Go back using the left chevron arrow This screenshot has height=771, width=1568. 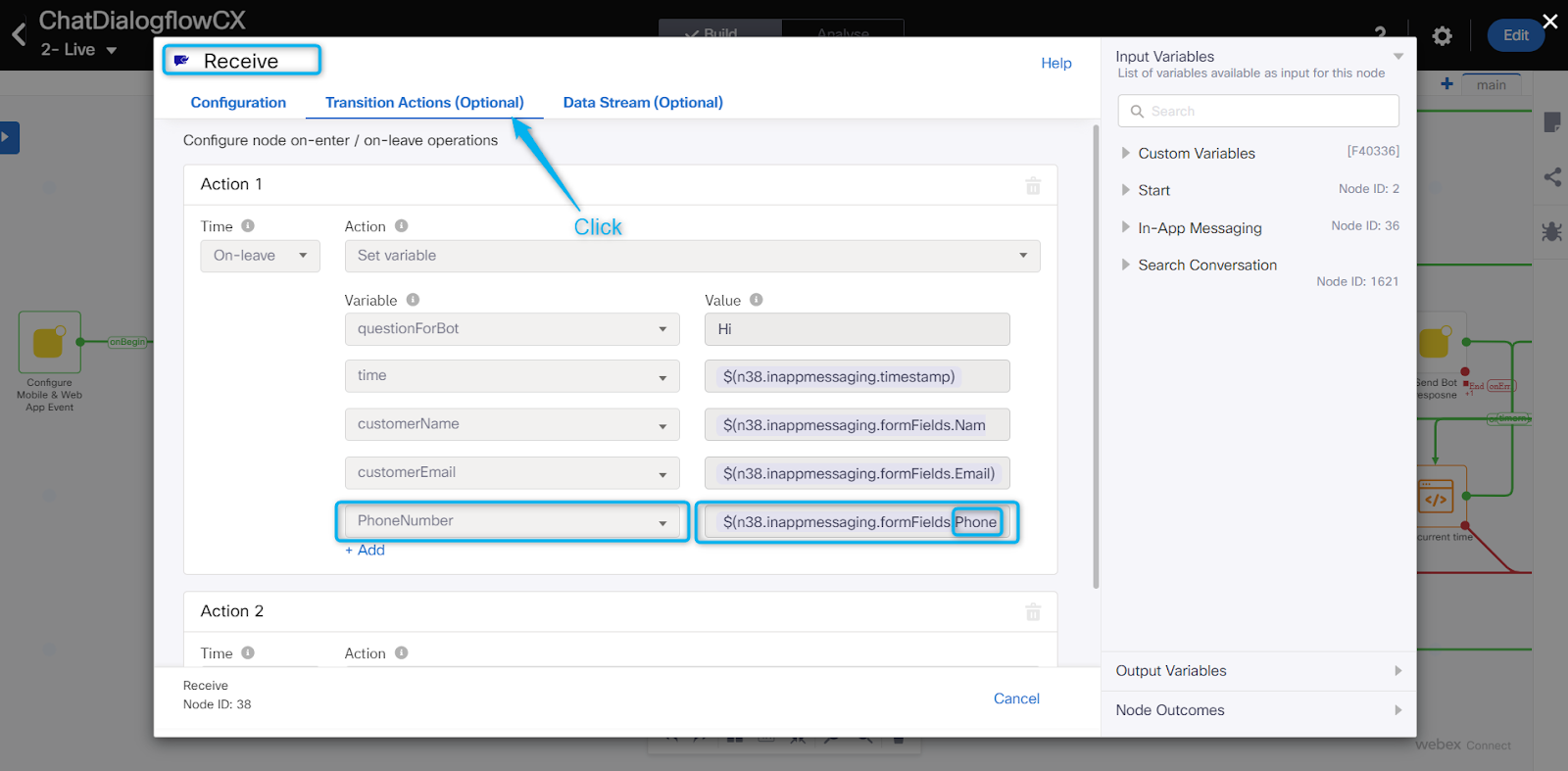tap(19, 36)
